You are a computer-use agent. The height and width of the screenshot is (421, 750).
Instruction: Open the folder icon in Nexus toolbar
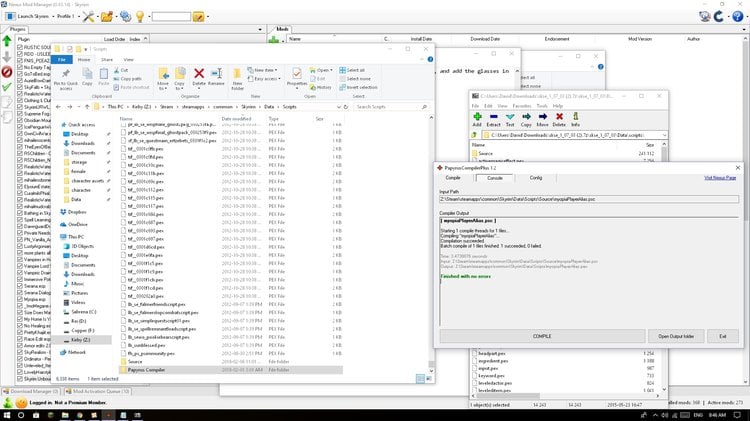pyautogui.click(x=106, y=16)
